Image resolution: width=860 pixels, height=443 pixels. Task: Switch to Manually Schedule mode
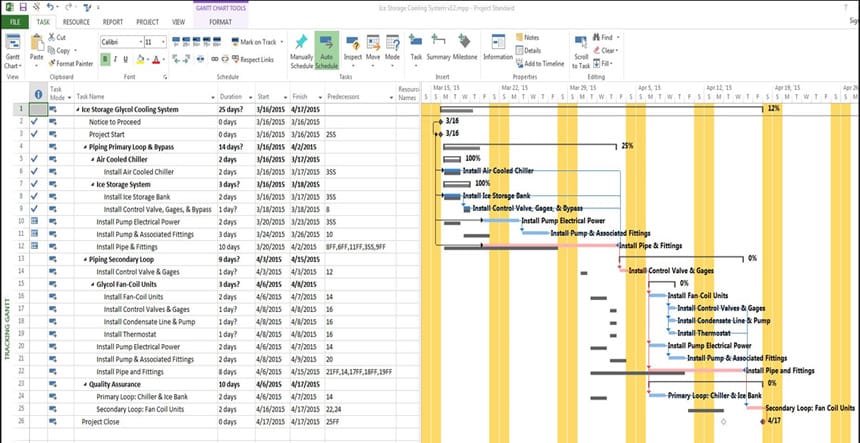(301, 52)
